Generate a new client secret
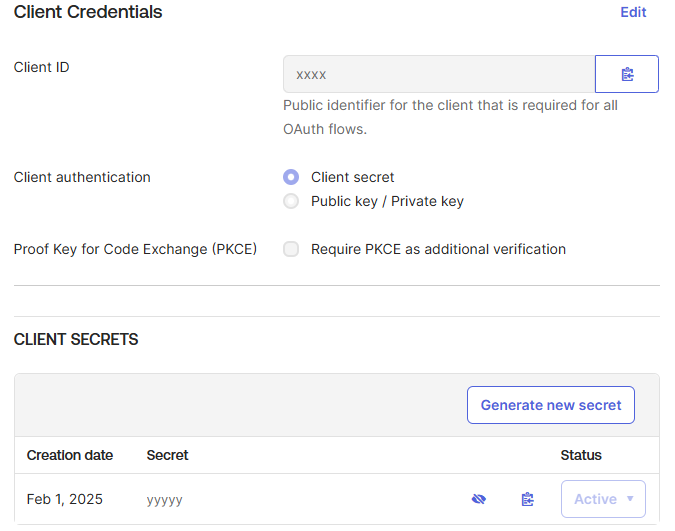The height and width of the screenshot is (531, 675). tap(551, 405)
